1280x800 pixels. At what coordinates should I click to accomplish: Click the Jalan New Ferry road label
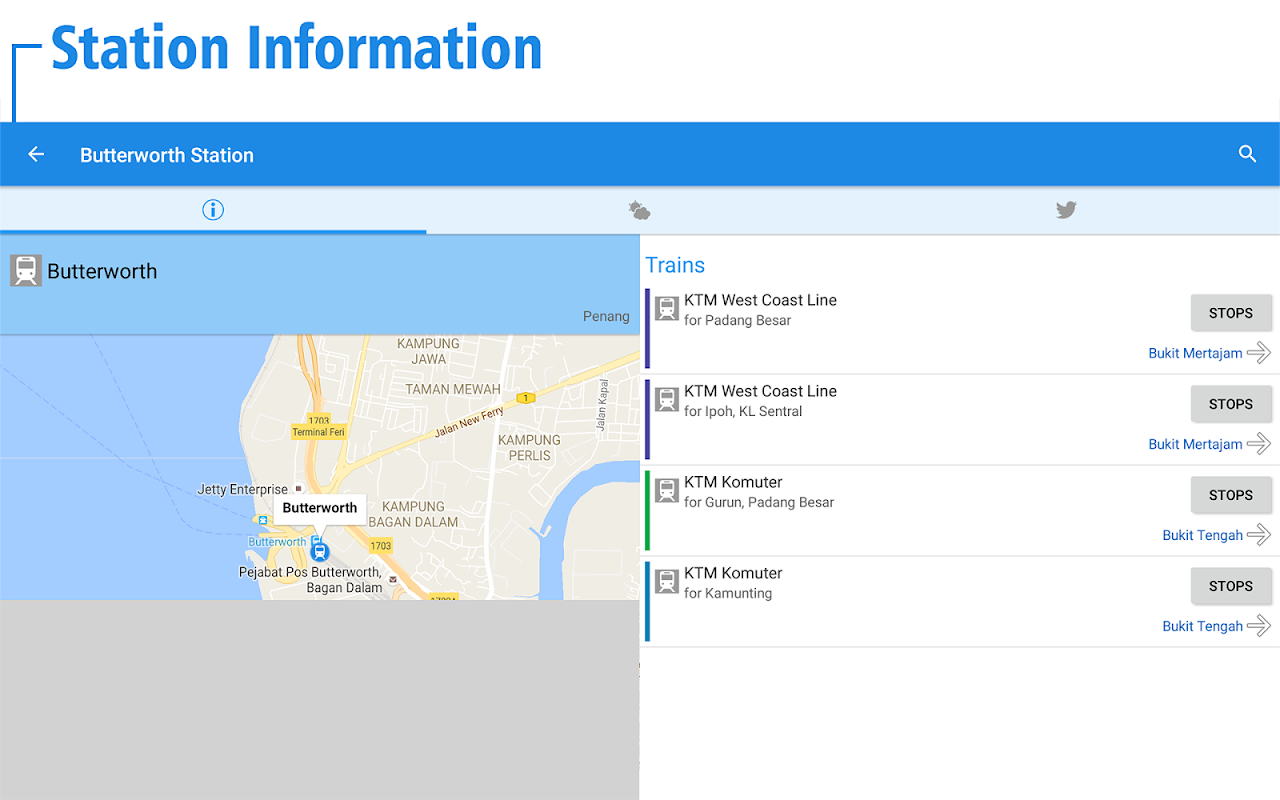coord(469,424)
